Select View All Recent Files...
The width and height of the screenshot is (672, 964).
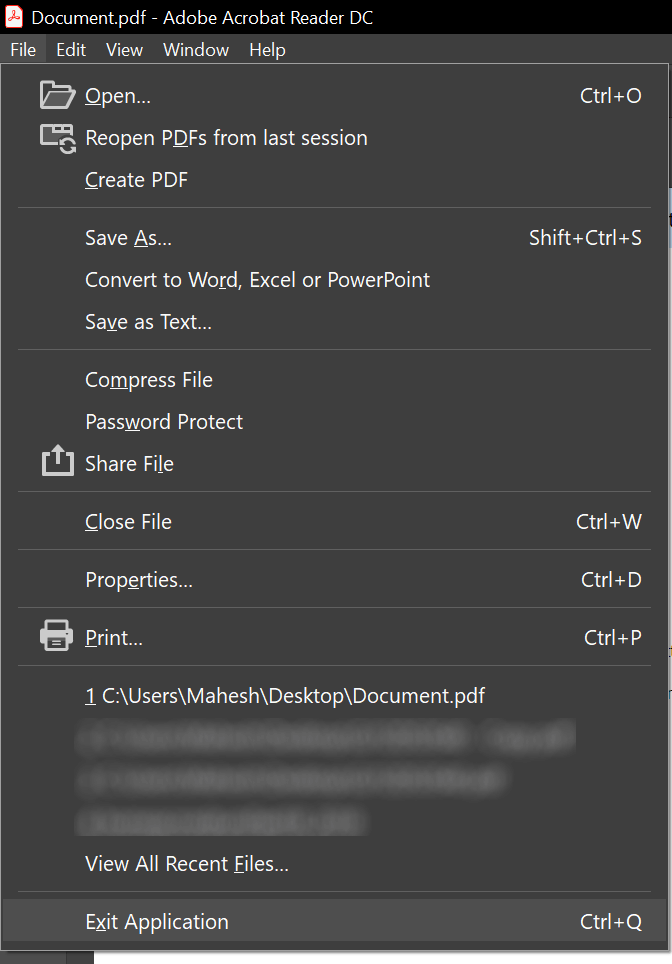pyautogui.click(x=187, y=864)
